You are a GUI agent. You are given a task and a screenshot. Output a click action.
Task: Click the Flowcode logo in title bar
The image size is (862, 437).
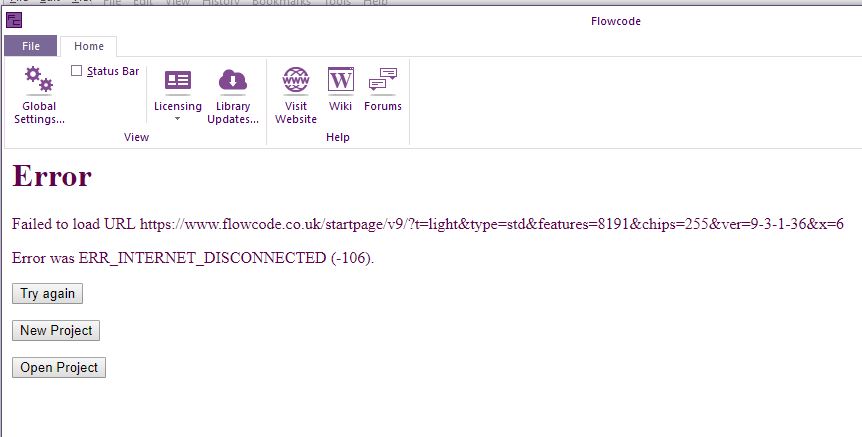tap(14, 21)
